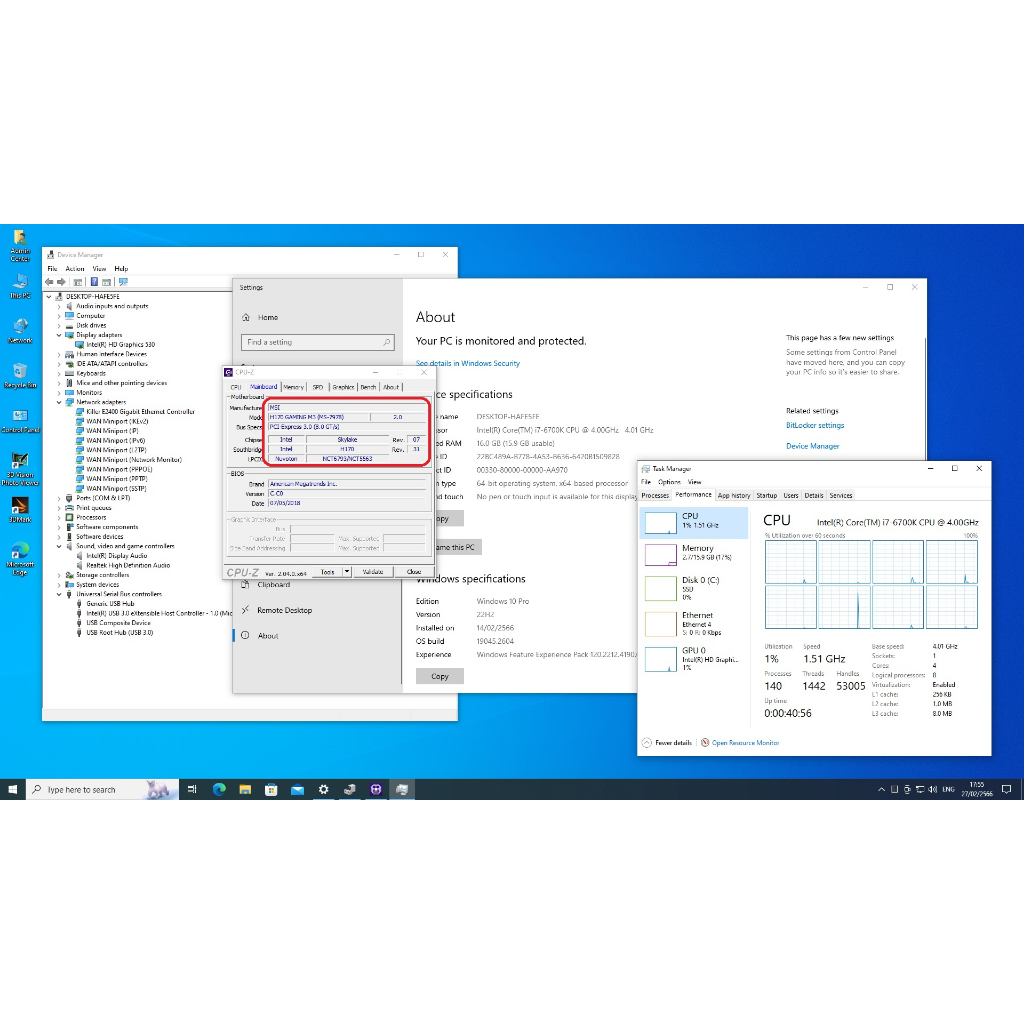Select the Memory graph in Task Manager
The image size is (1024, 1024).
point(661,553)
